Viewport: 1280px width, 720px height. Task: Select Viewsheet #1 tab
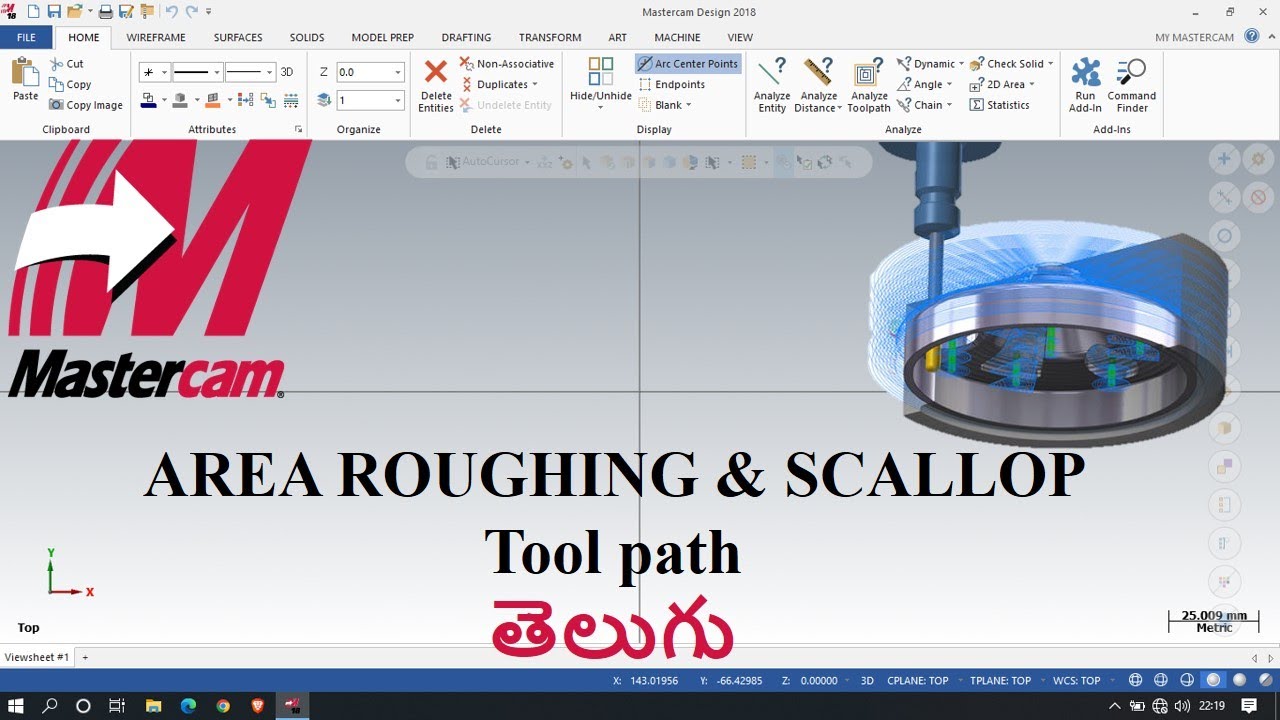tap(37, 657)
